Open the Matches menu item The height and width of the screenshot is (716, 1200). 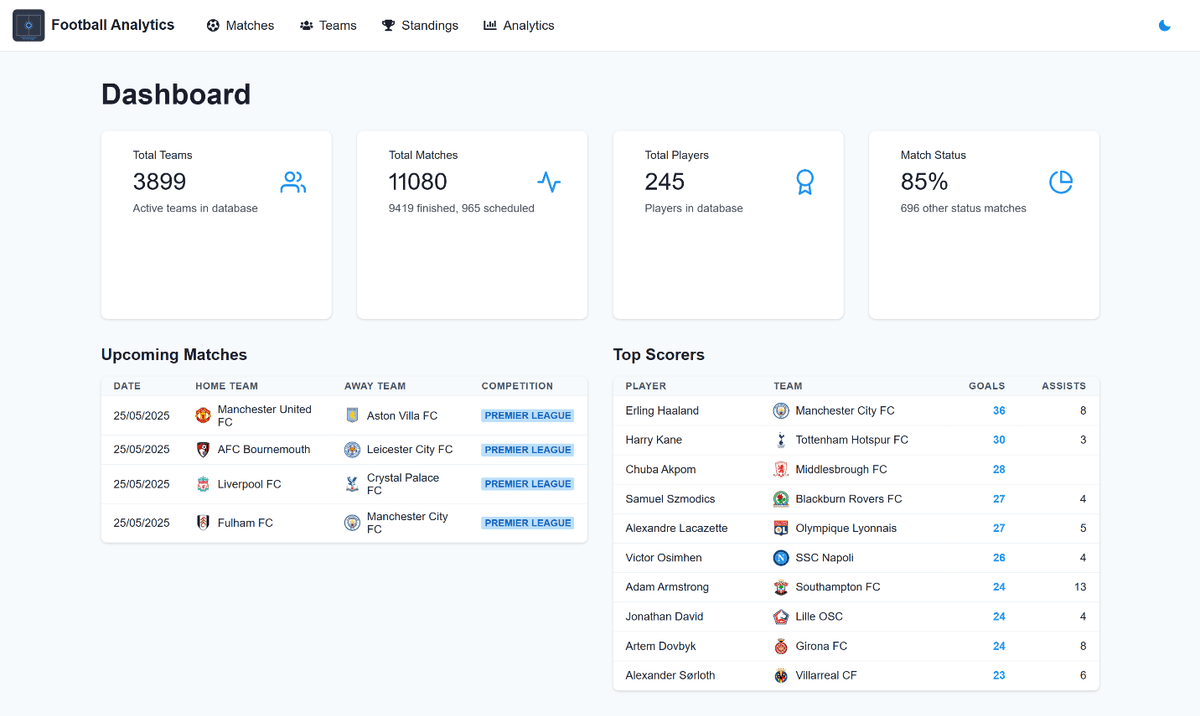click(x=240, y=25)
